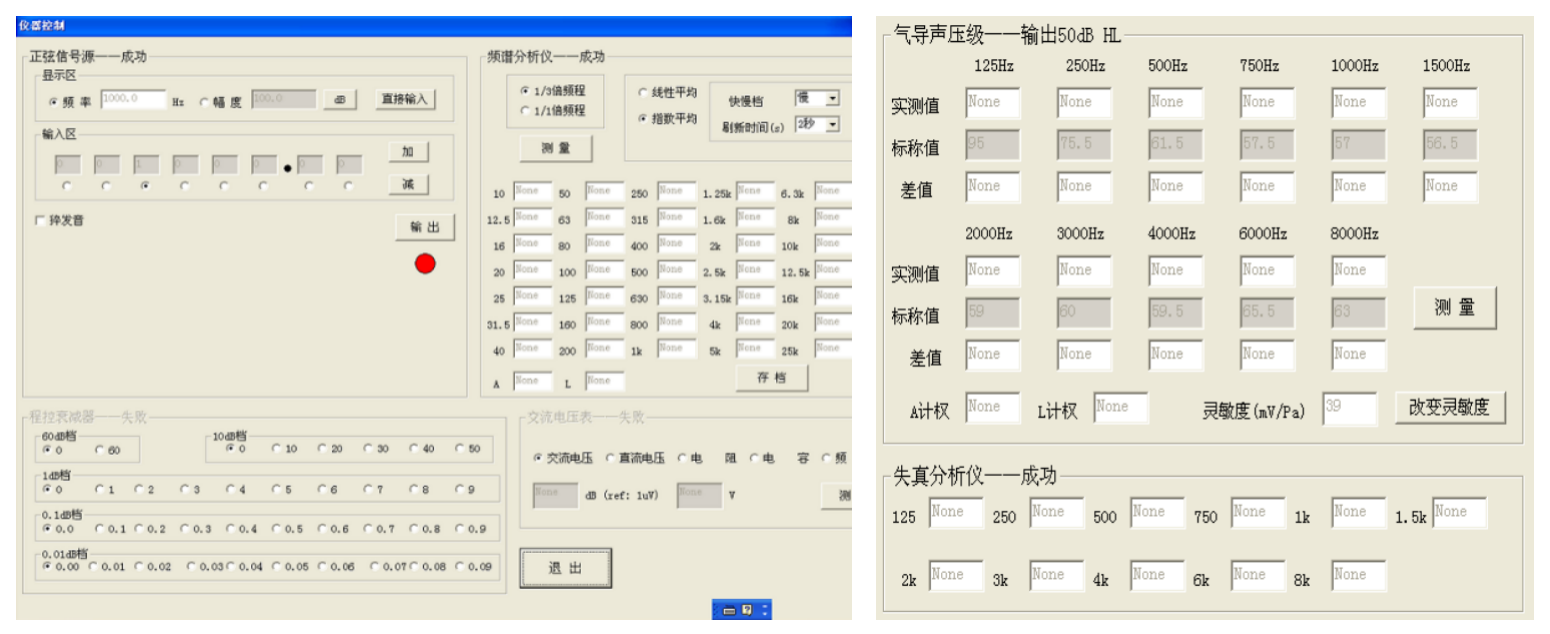Viewport: 1550px width, 634px height.
Task: Click the 减 button in input area
Action: click(408, 184)
